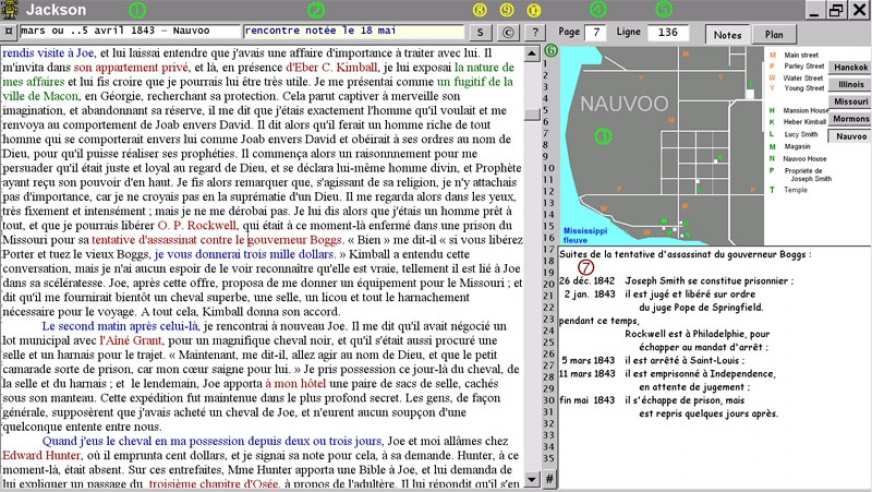Click note line 'fin mai 1843 il s'échappe de prison'
The height and width of the screenshot is (492, 872).
tap(653, 400)
